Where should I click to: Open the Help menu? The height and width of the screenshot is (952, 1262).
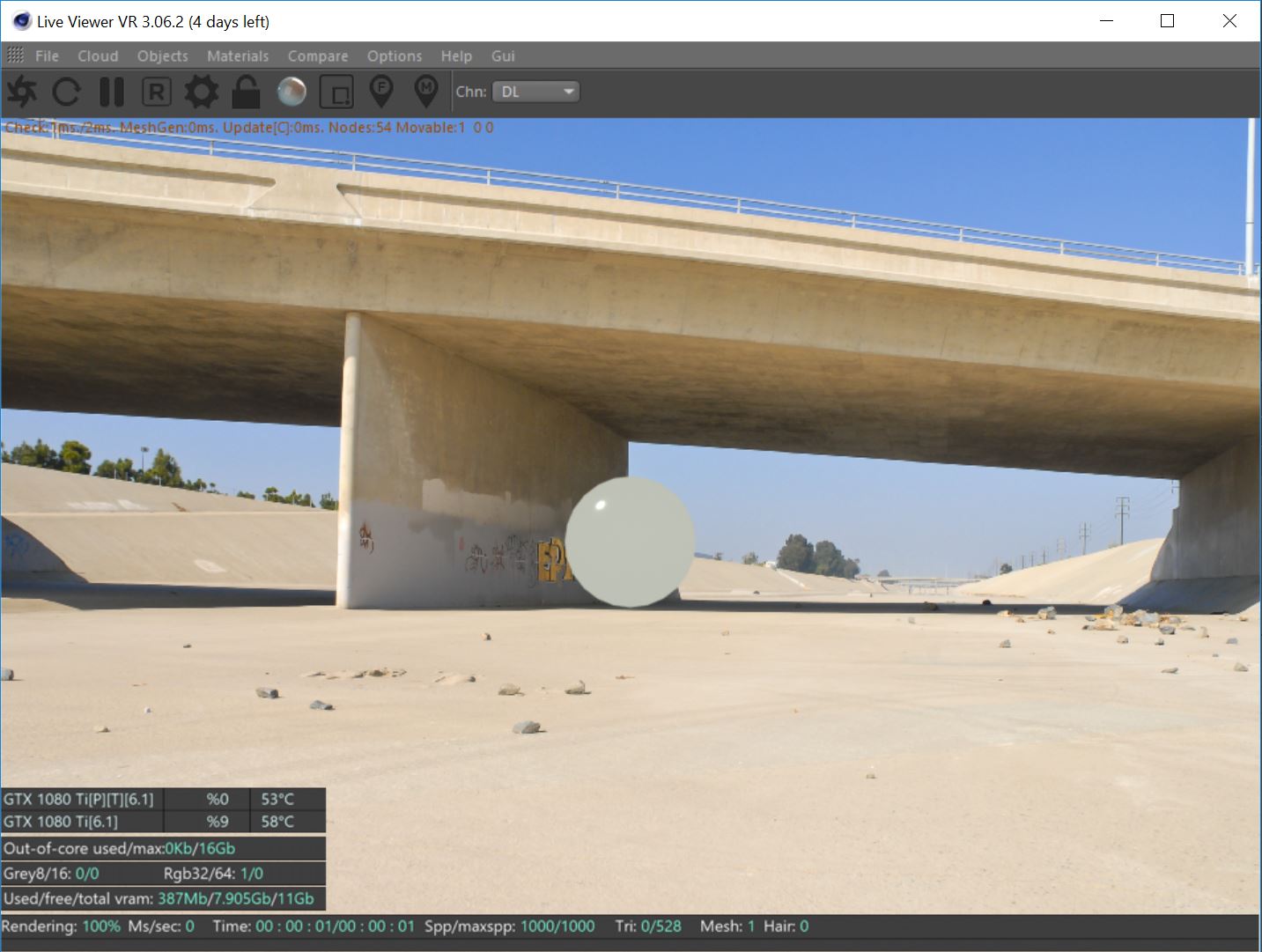pyautogui.click(x=456, y=55)
